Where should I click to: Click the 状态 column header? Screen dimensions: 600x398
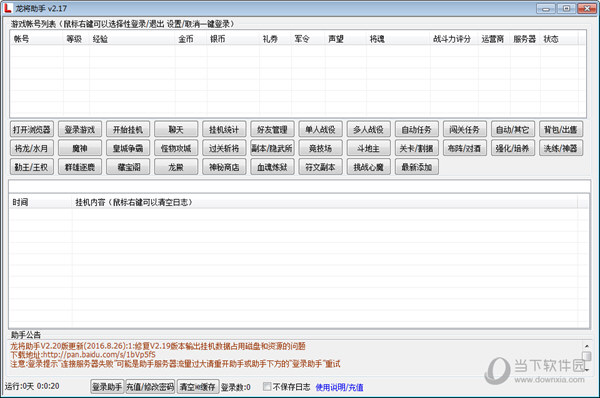click(x=559, y=39)
